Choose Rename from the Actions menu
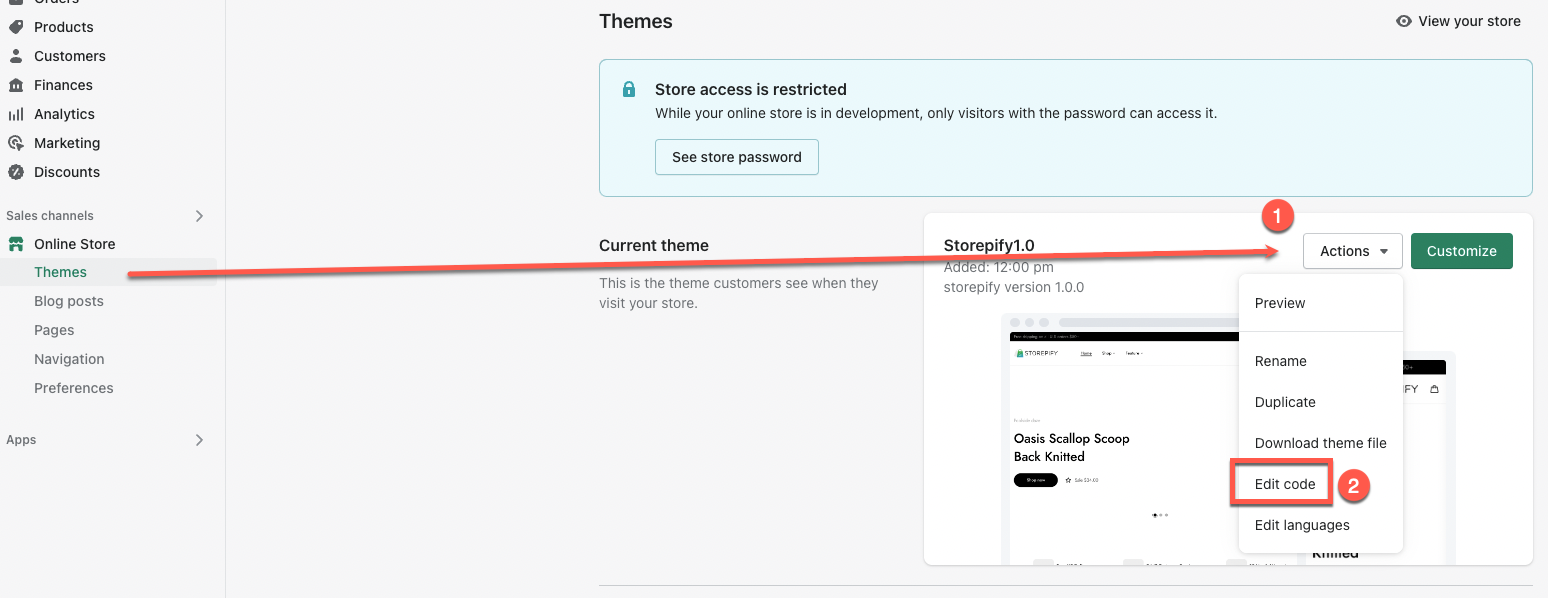1548x598 pixels. 1321,361
